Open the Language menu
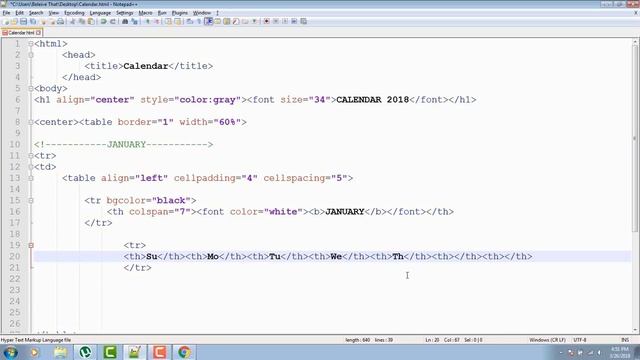Viewport: 640px width, 360px height. coord(100,13)
